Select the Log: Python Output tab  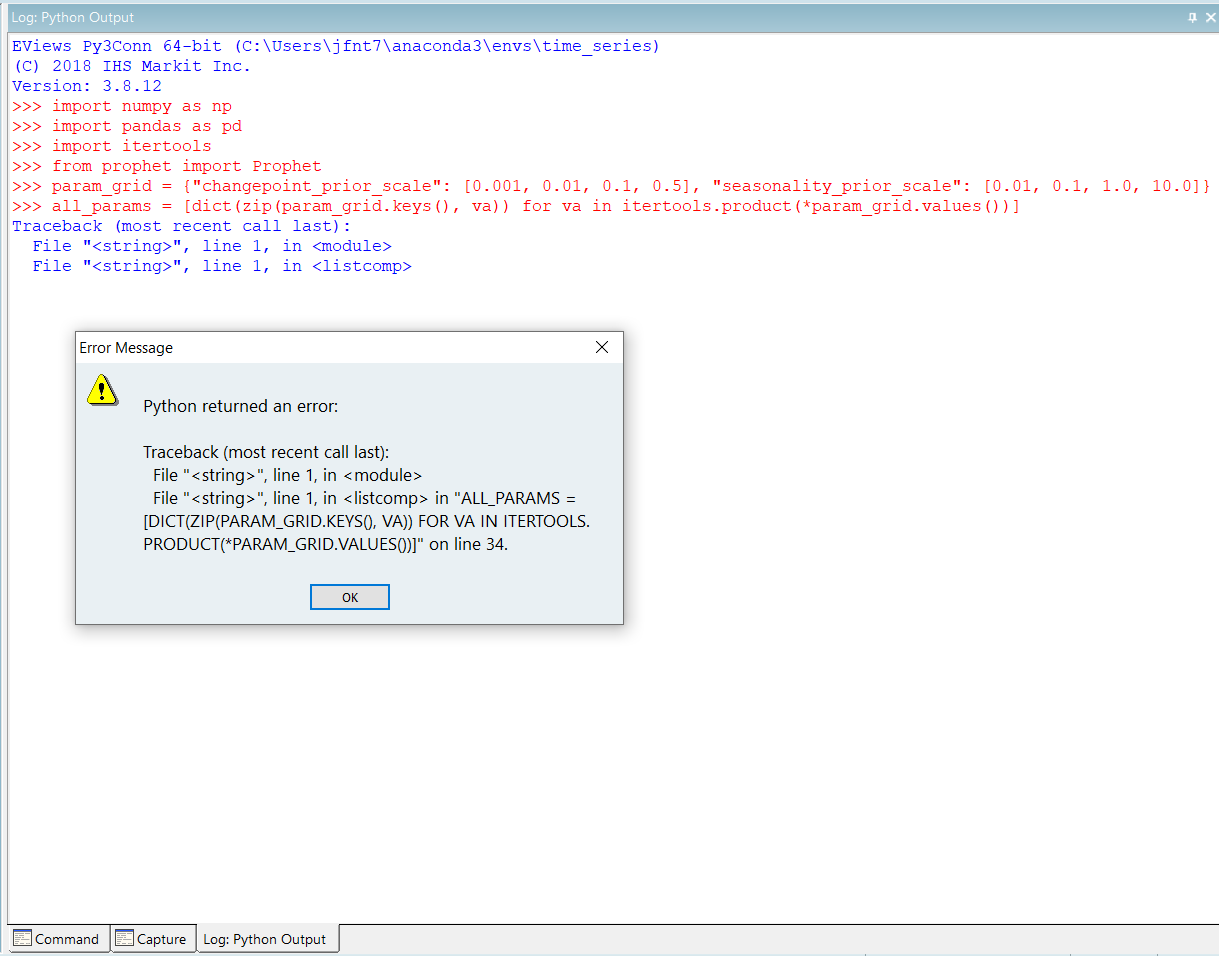[265, 939]
